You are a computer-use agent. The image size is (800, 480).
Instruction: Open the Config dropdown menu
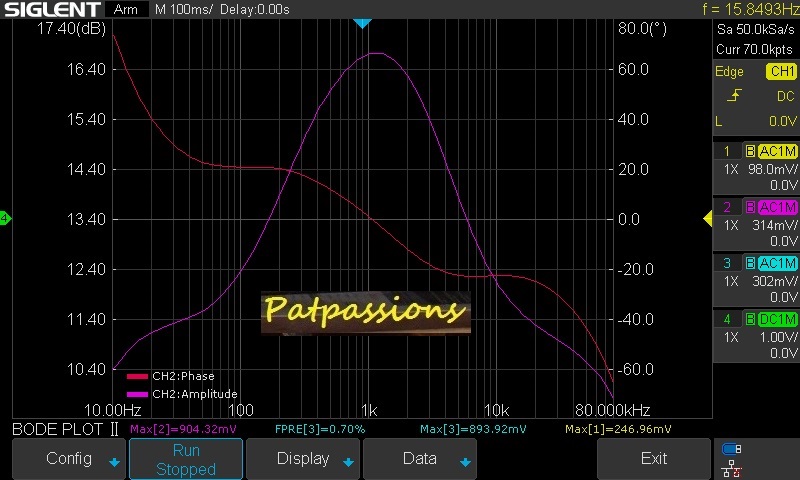69,459
